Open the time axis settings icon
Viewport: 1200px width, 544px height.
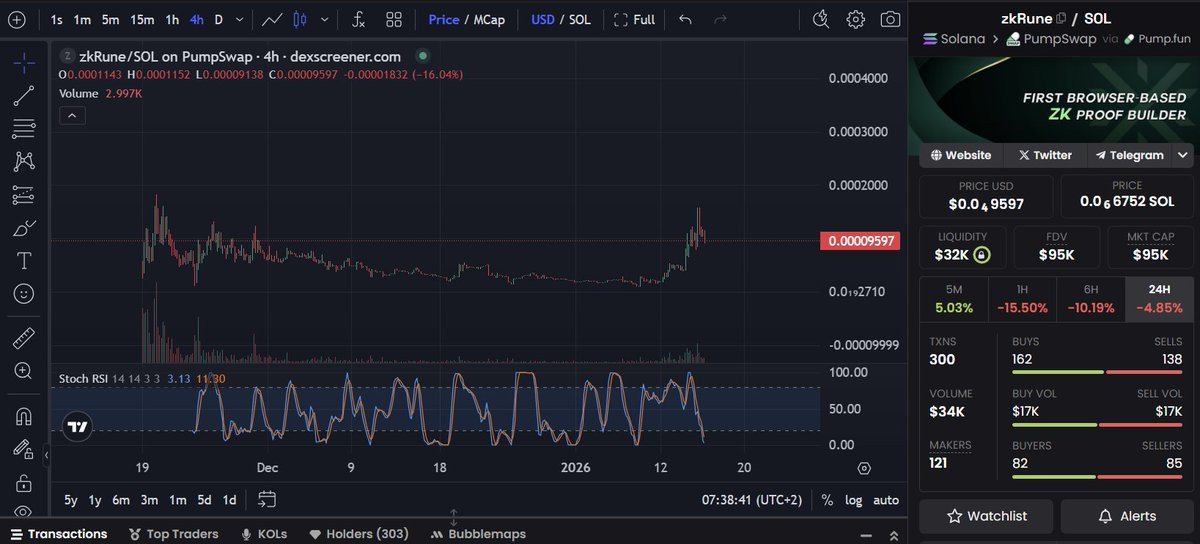864,468
